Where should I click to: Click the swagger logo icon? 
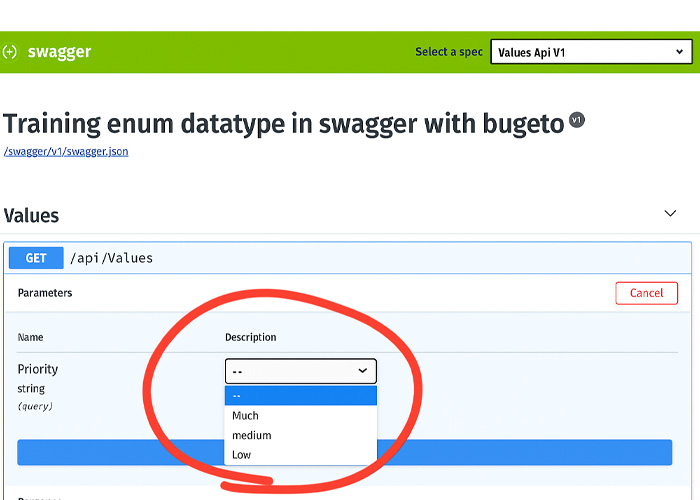(x=9, y=52)
